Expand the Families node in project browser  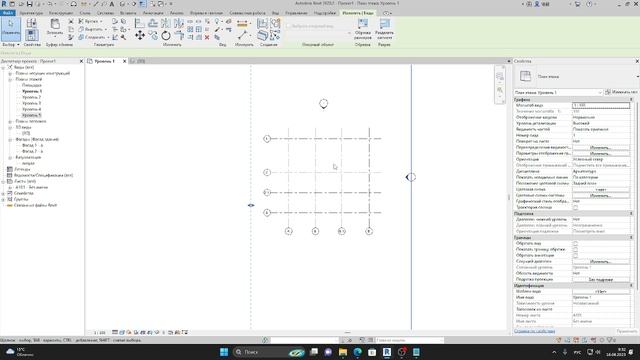click(4, 193)
